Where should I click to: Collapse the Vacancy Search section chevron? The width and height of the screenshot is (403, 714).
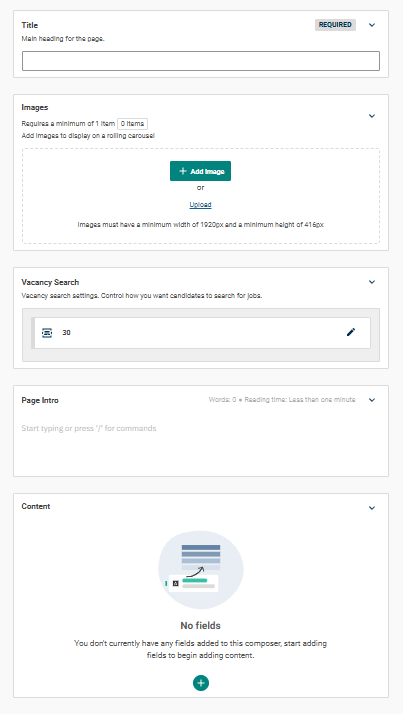point(372,282)
